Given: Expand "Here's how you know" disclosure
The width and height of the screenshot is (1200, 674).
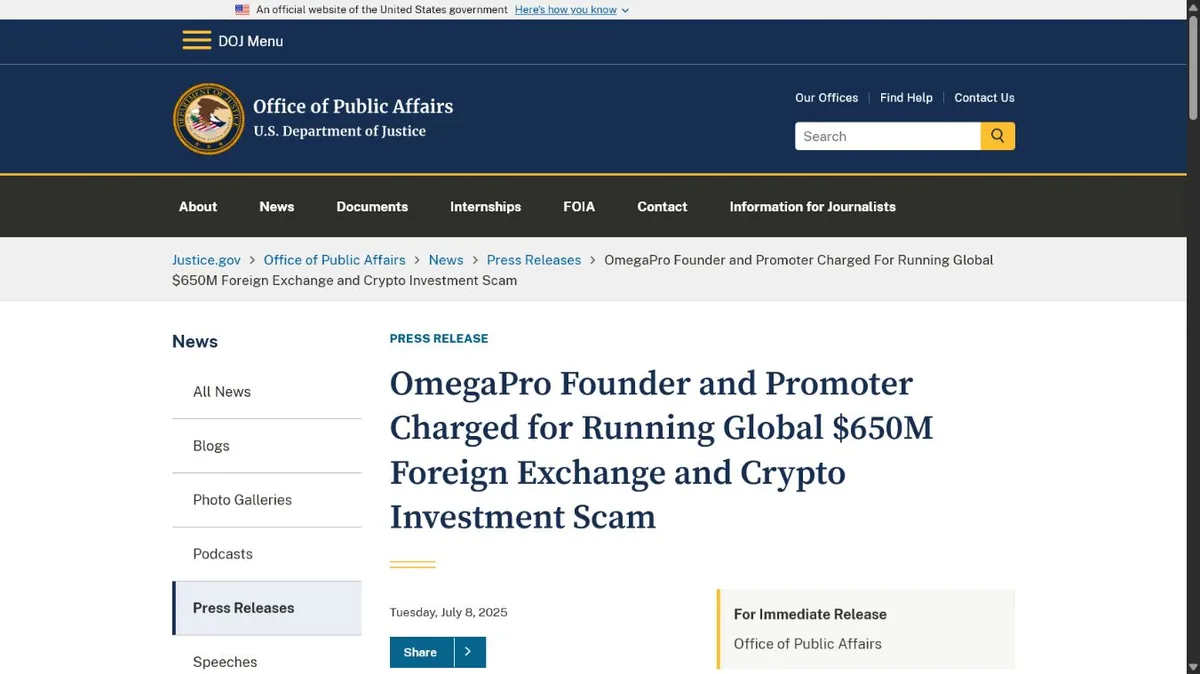Looking at the screenshot, I should (572, 9).
